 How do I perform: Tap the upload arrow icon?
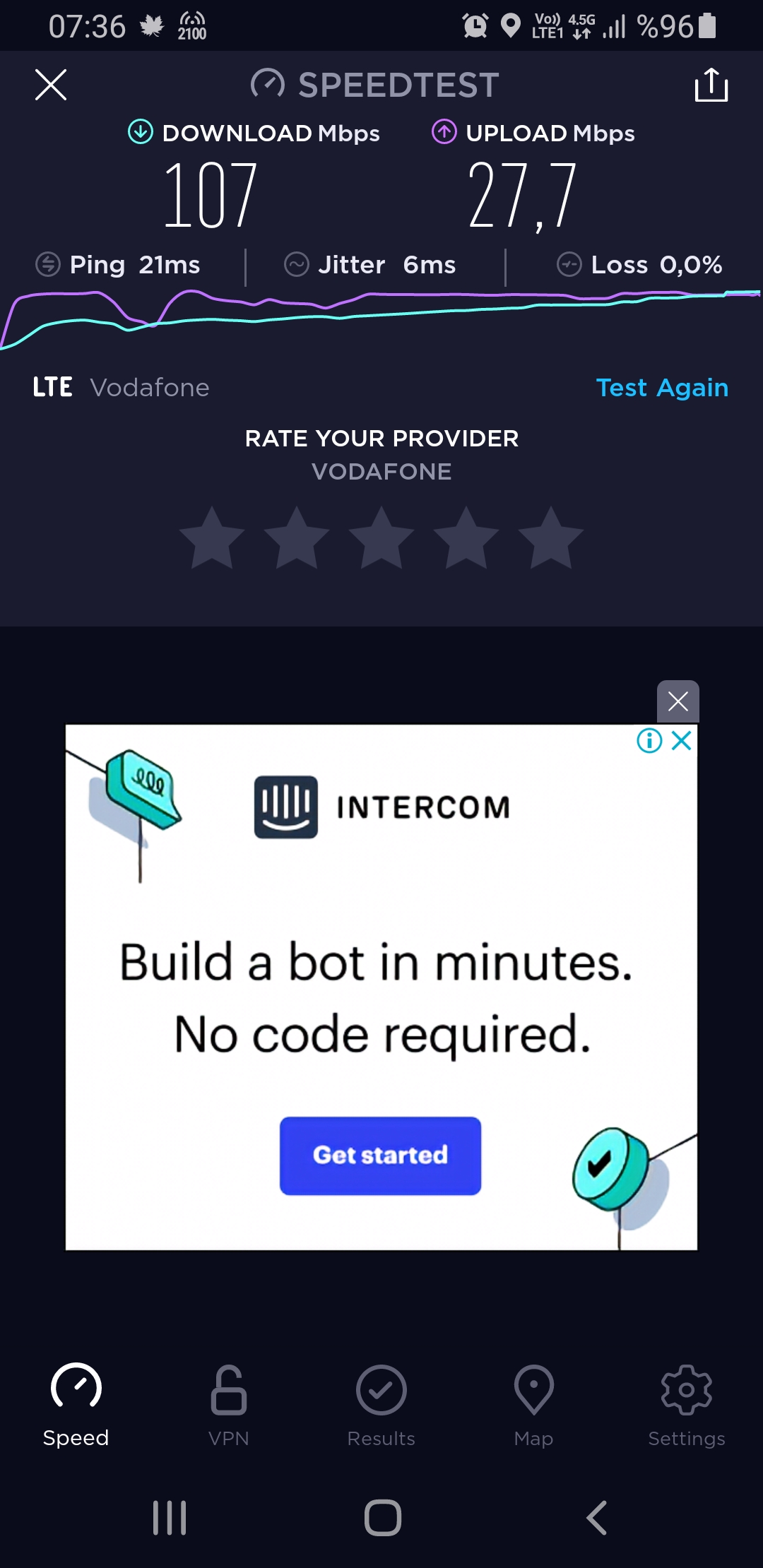(x=444, y=131)
